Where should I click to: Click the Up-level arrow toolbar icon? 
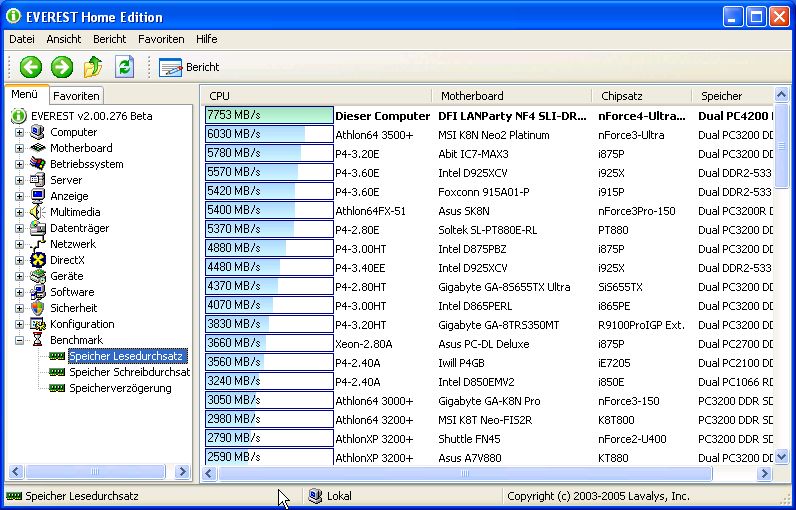[x=93, y=67]
